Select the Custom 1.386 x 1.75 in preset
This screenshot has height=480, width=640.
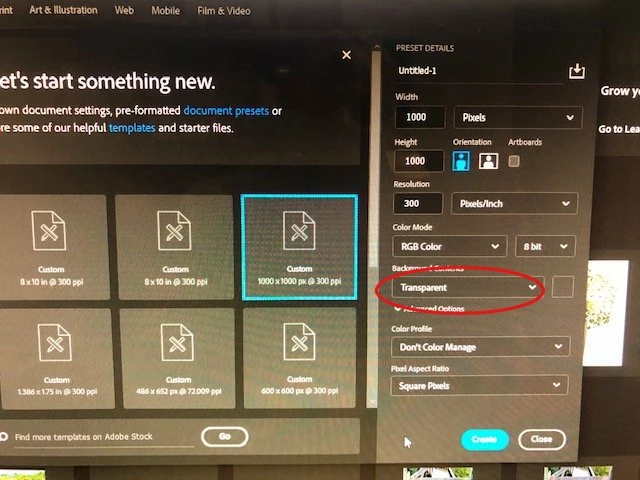point(57,358)
